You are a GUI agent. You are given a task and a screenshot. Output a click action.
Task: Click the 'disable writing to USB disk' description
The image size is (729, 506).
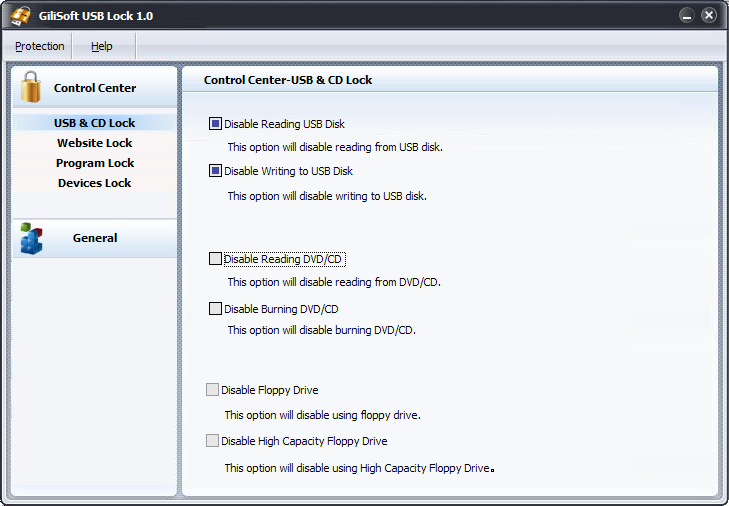click(327, 196)
